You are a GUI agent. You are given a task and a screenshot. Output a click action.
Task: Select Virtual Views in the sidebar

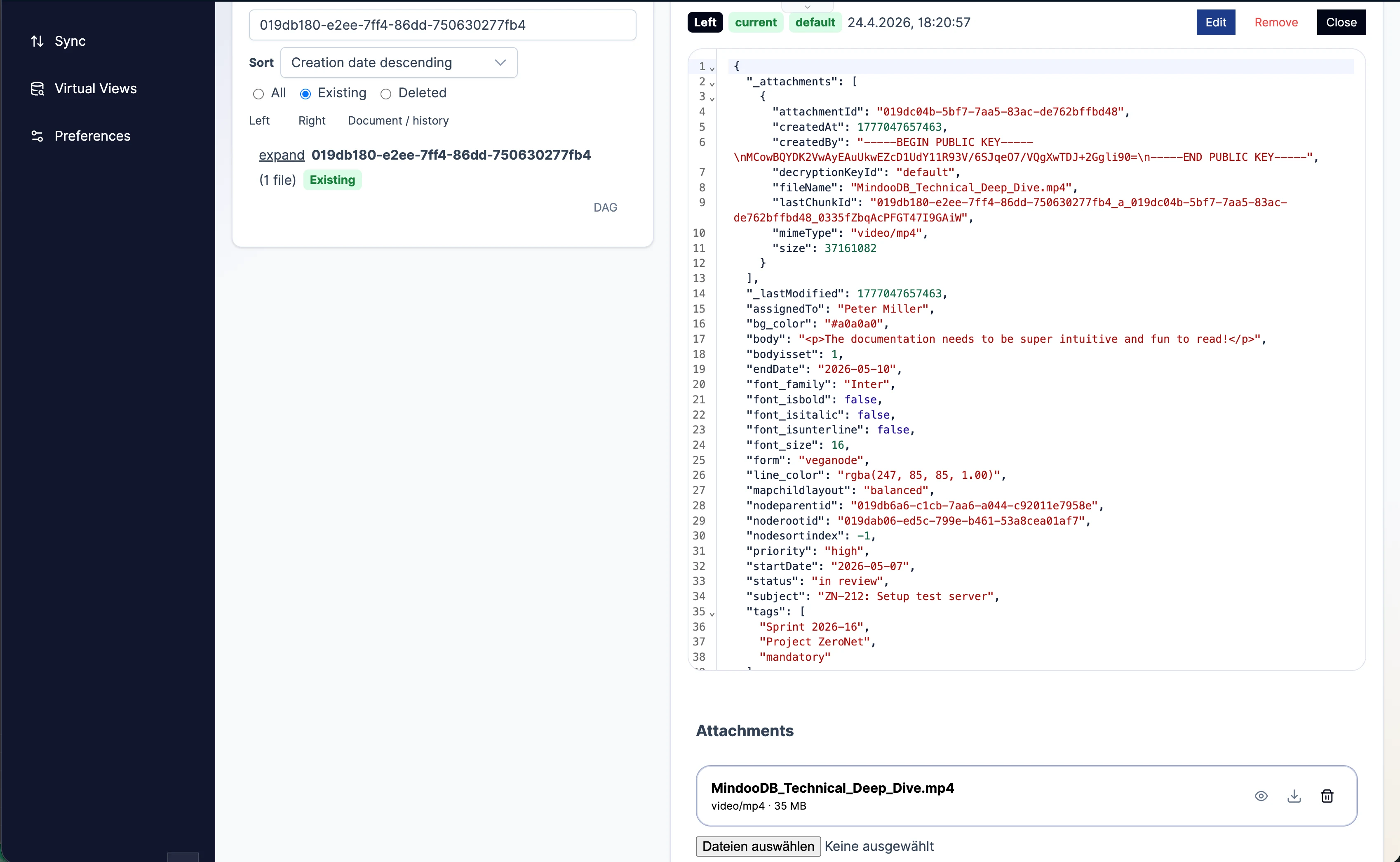95,88
